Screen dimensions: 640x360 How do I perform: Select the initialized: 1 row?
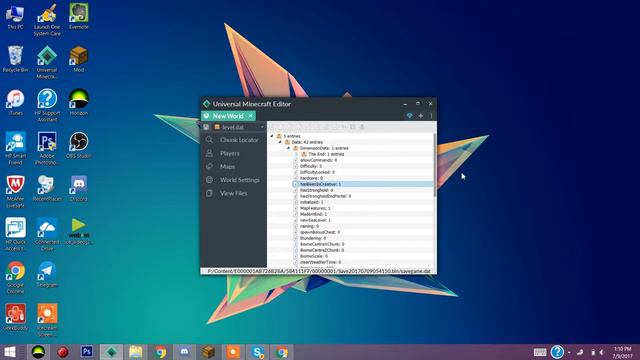pos(311,202)
